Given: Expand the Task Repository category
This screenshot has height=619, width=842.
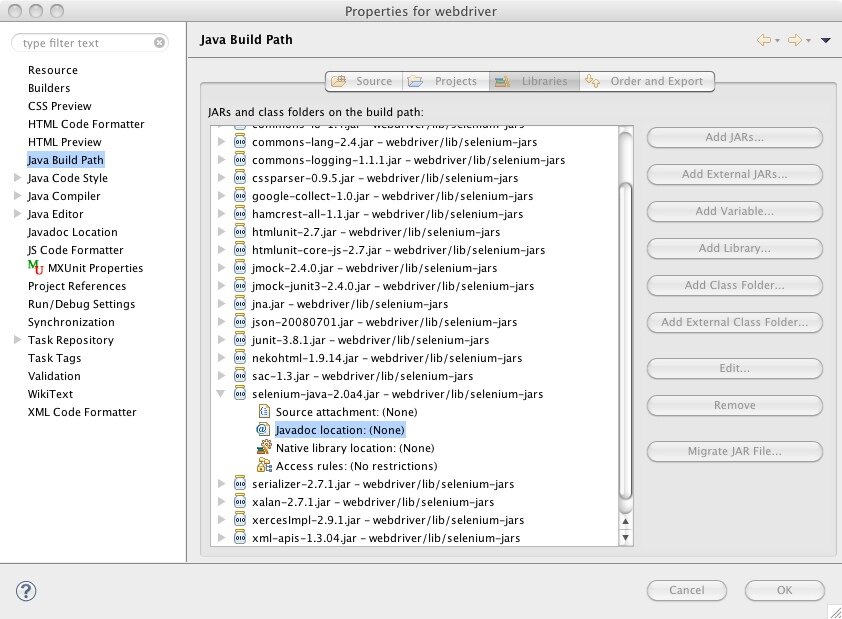Looking at the screenshot, I should 17,340.
